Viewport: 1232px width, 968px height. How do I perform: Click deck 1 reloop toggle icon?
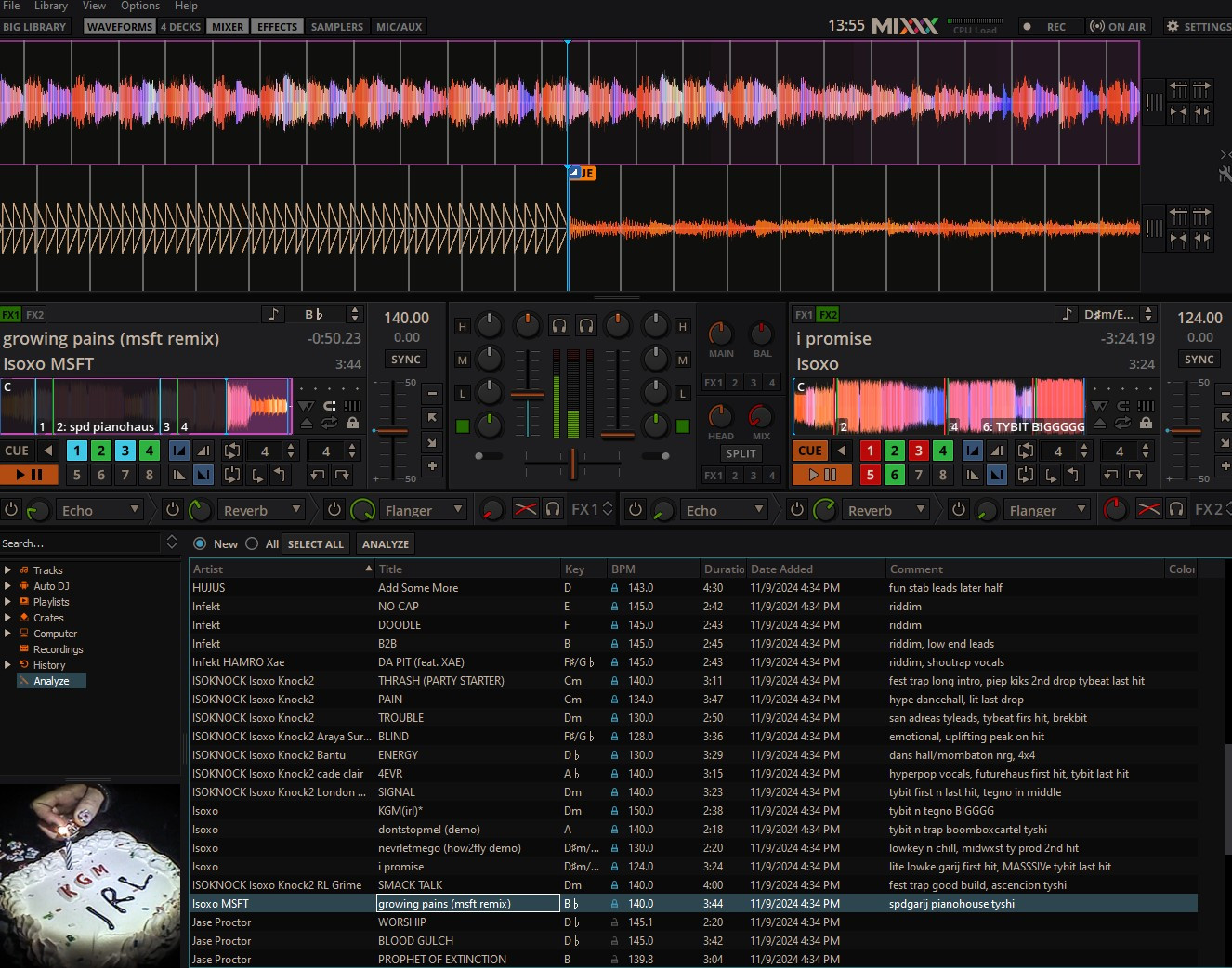(232, 475)
